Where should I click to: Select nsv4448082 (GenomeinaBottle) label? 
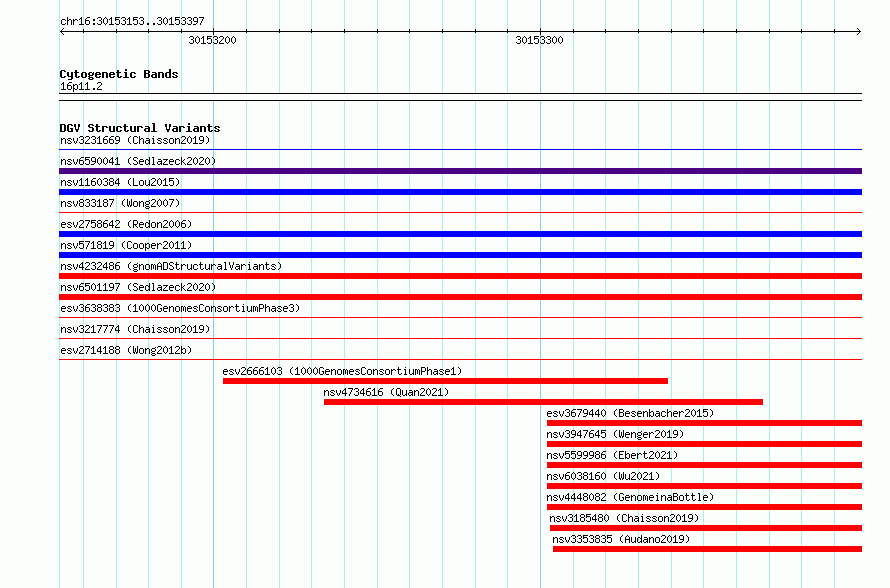[x=630, y=497]
